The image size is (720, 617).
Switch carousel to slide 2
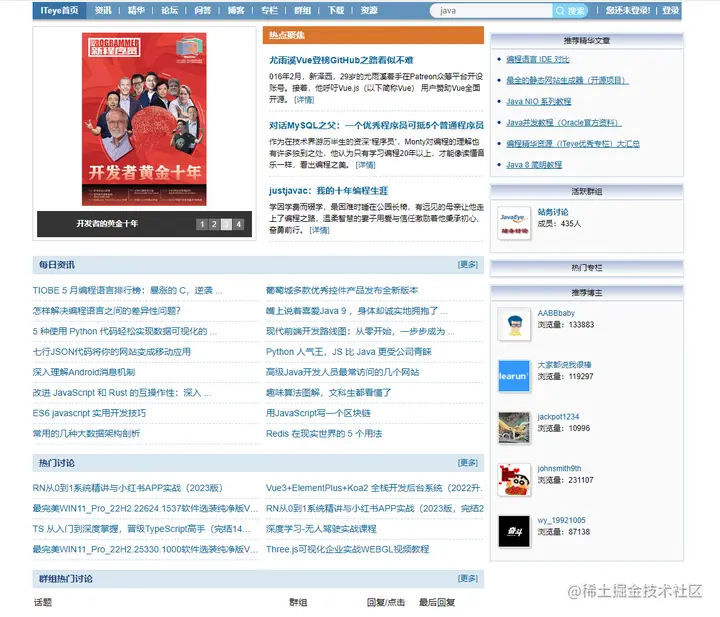point(214,224)
